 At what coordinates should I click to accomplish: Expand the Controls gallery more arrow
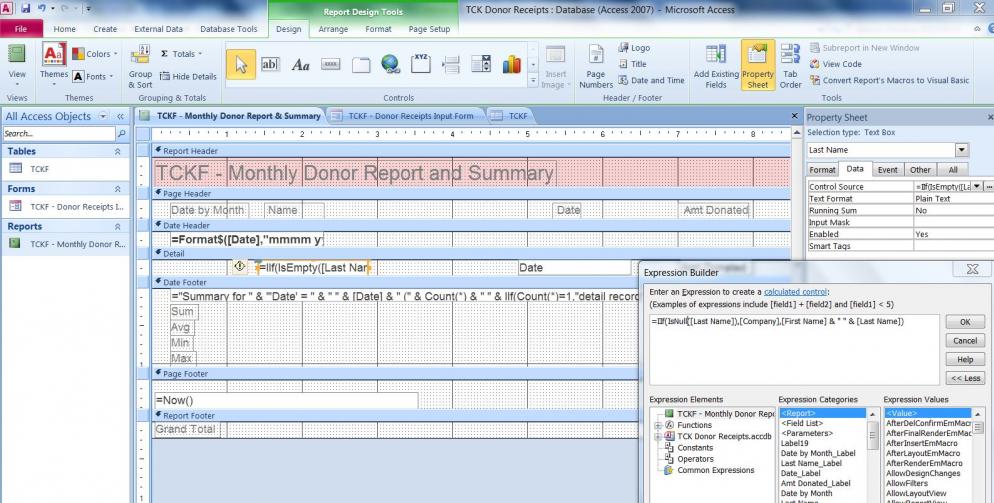tap(533, 81)
